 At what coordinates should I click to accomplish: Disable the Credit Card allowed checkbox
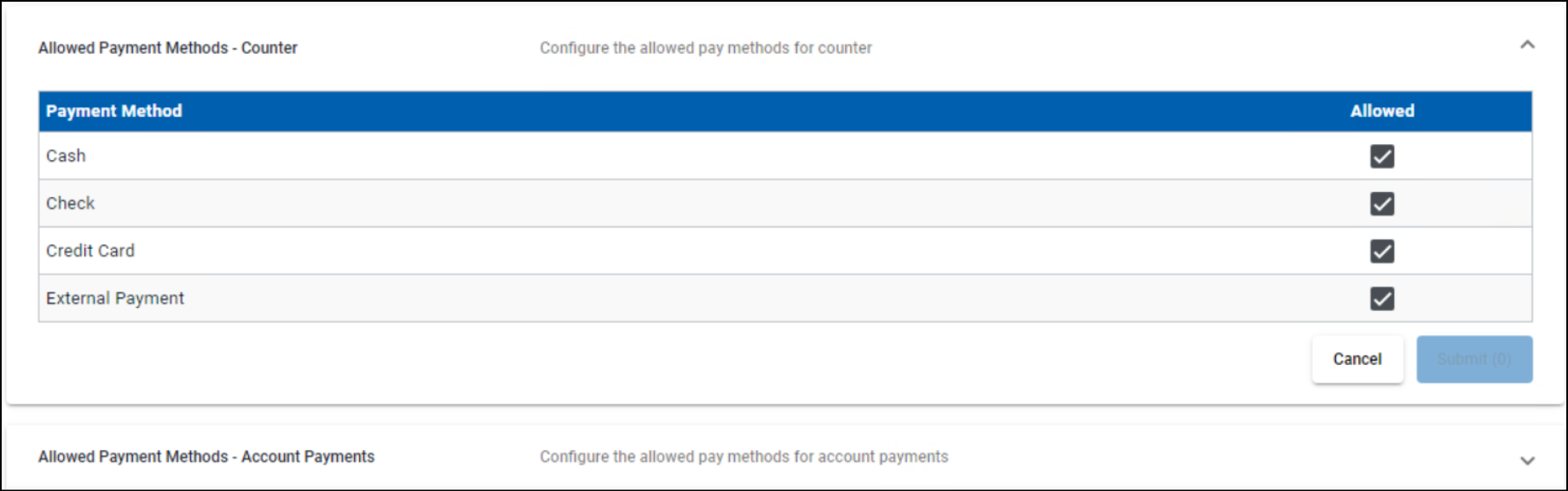(1381, 251)
